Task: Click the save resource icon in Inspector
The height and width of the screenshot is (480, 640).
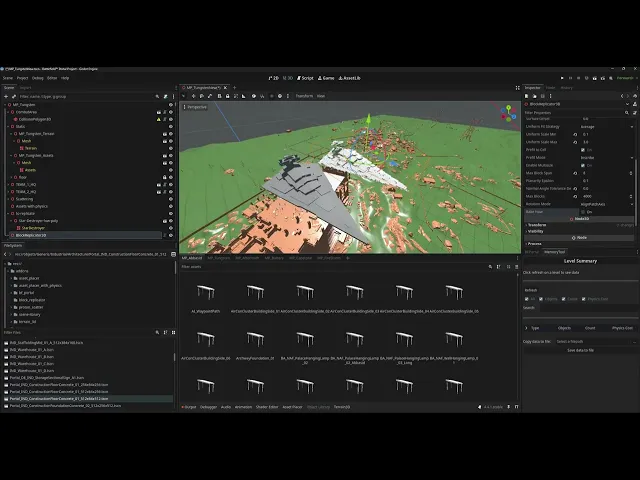Action: (542, 96)
